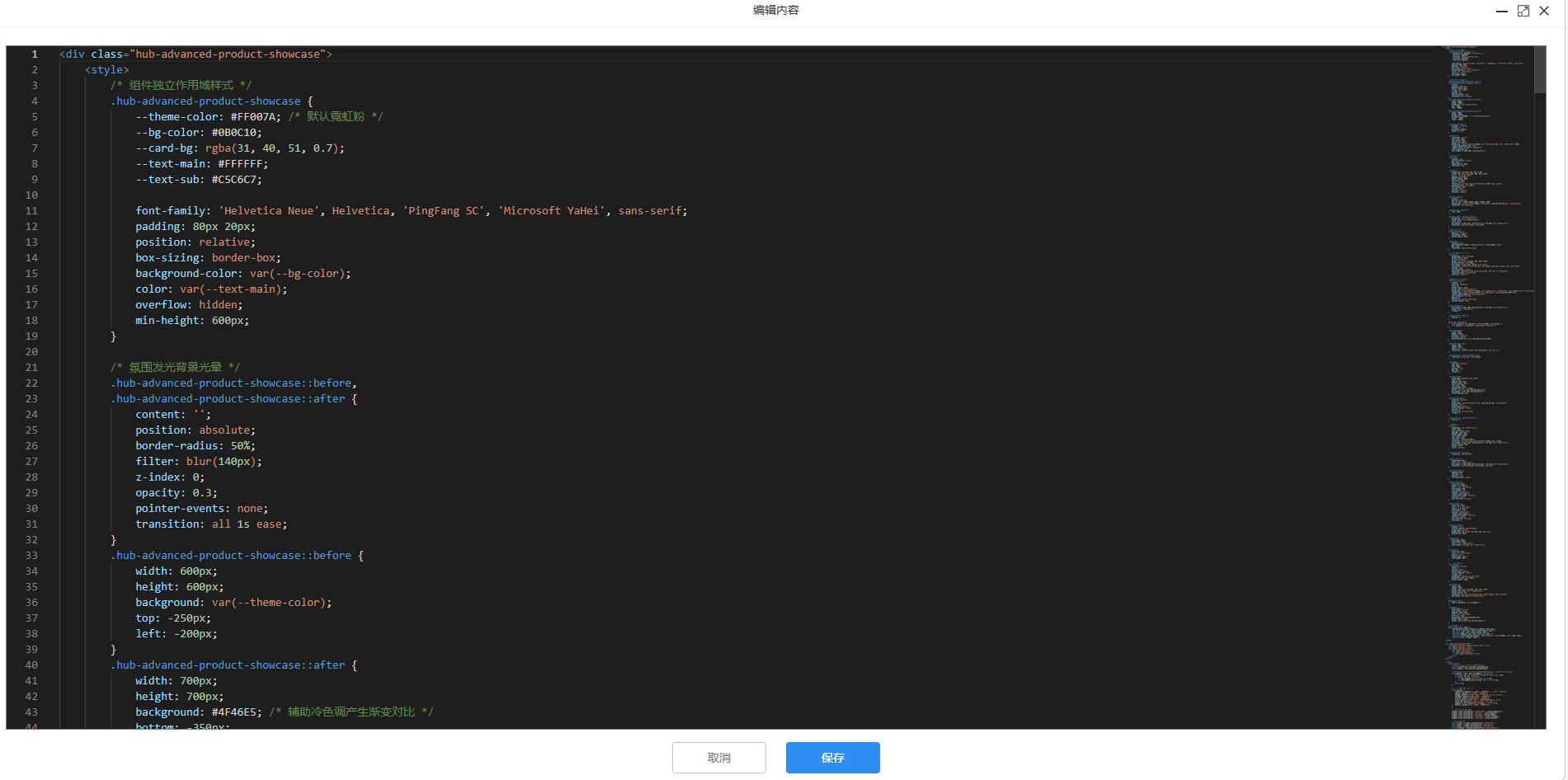Viewport: 1568px width, 780px height.
Task: Click the 氛围发光背景光晕 comment line
Action: (x=176, y=368)
